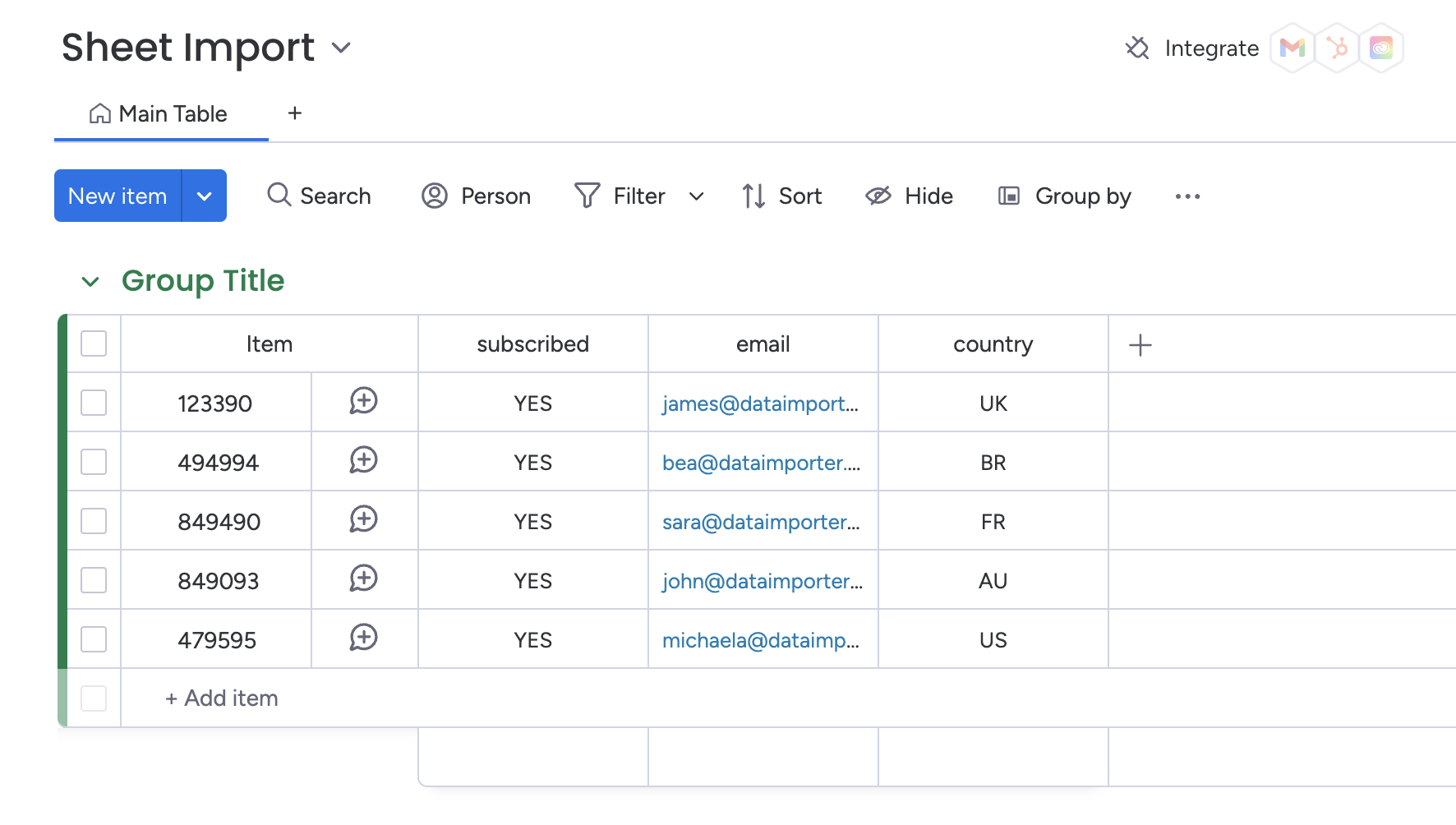Add a new board view with plus
This screenshot has height=825, width=1456.
295,113
